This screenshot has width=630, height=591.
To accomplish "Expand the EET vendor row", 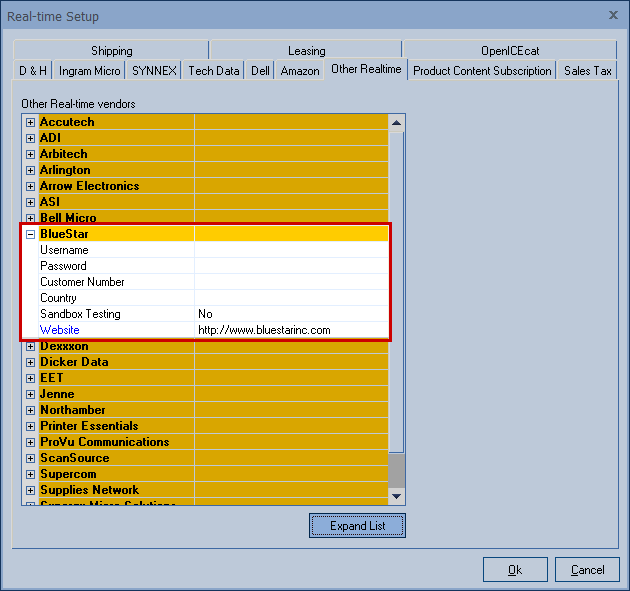I will click(x=31, y=378).
